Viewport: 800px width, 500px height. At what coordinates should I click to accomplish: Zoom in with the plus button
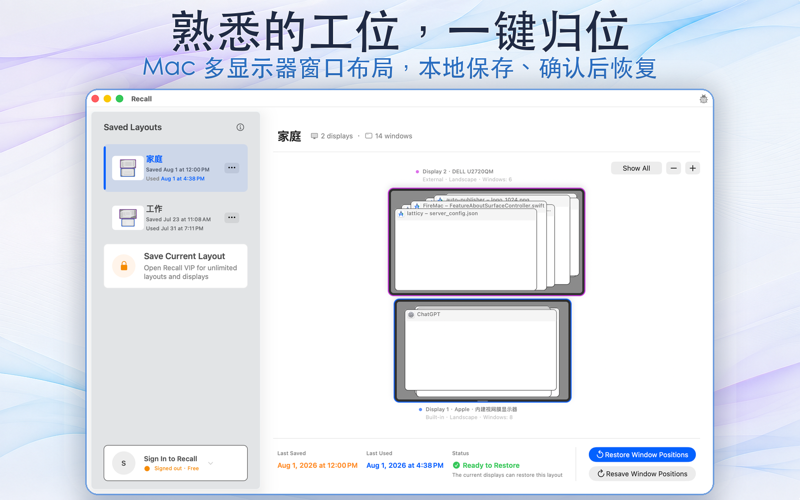692,168
